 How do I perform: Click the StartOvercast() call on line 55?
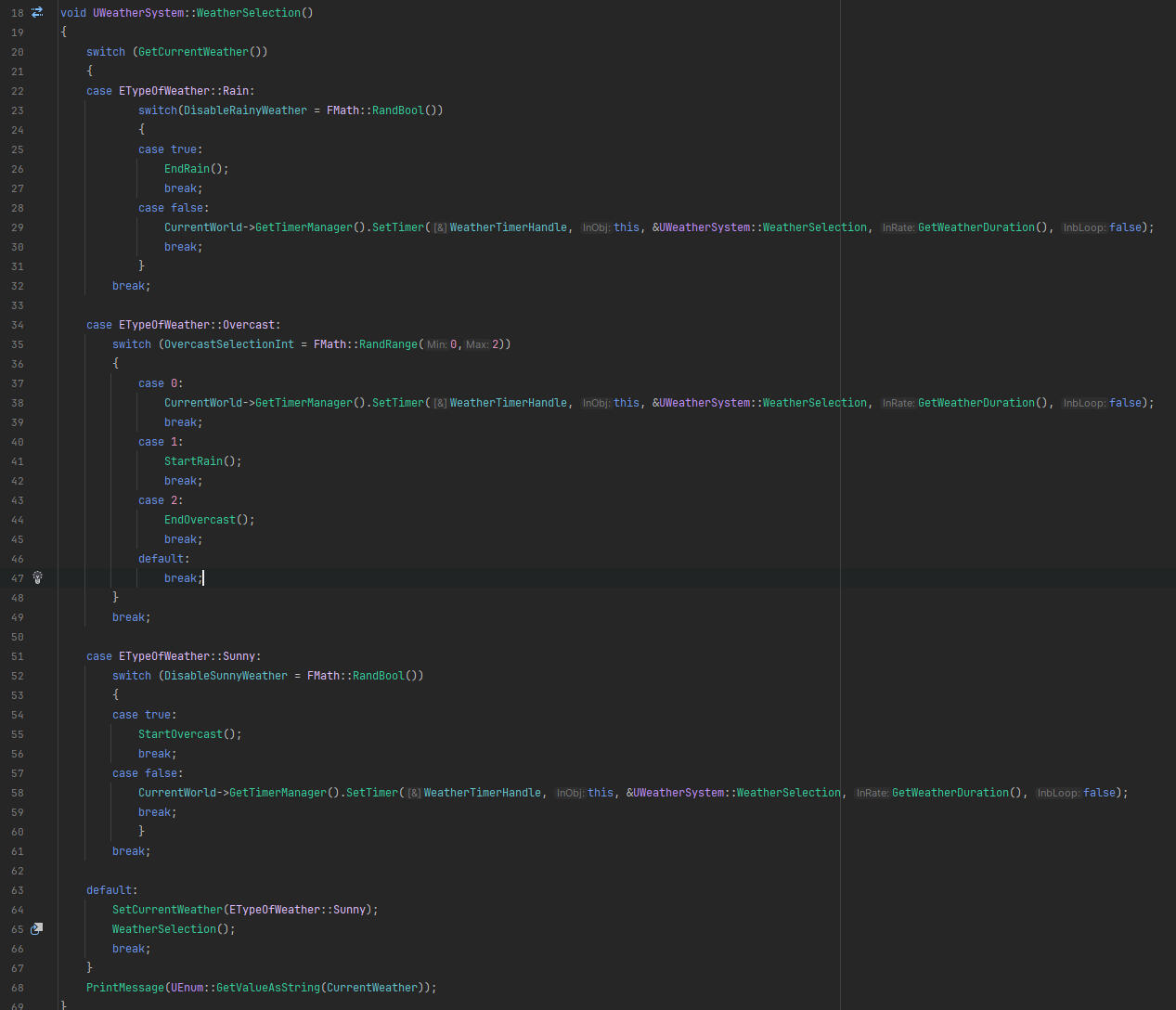point(183,734)
